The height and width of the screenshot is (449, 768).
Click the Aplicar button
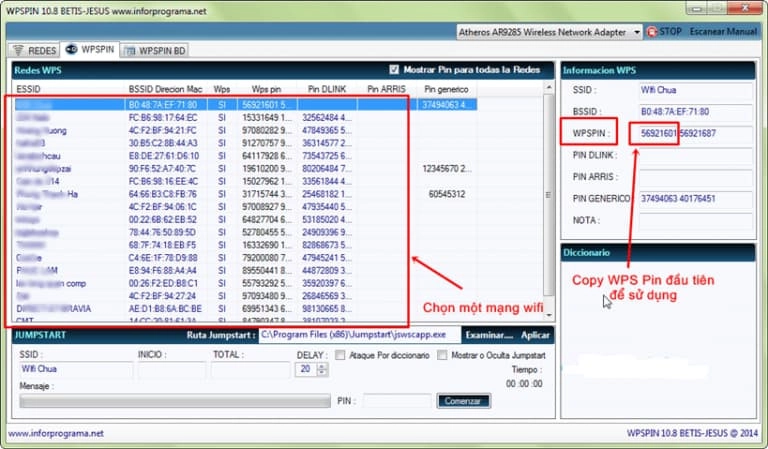[535, 336]
